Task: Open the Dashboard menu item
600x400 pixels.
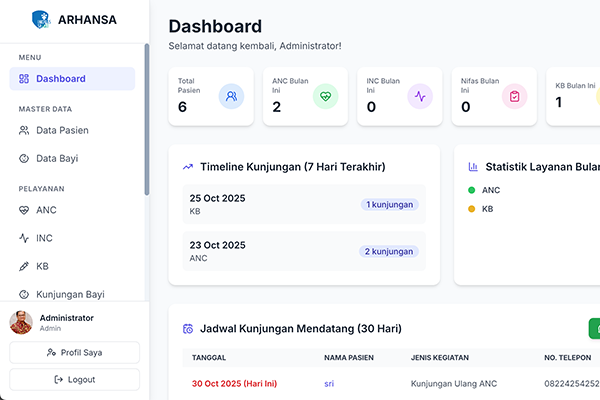Action: coord(72,79)
